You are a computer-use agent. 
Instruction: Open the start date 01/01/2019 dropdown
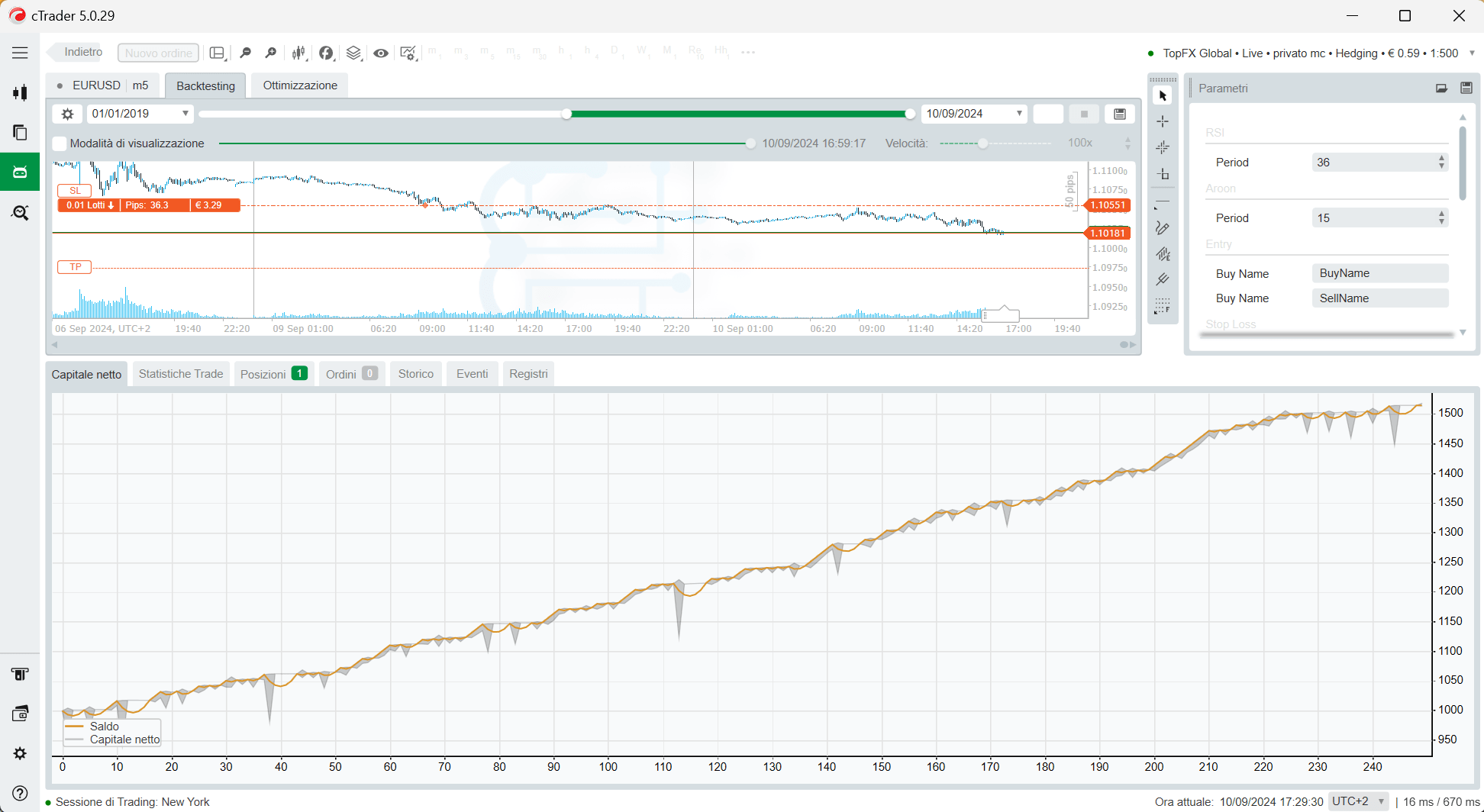click(x=140, y=114)
